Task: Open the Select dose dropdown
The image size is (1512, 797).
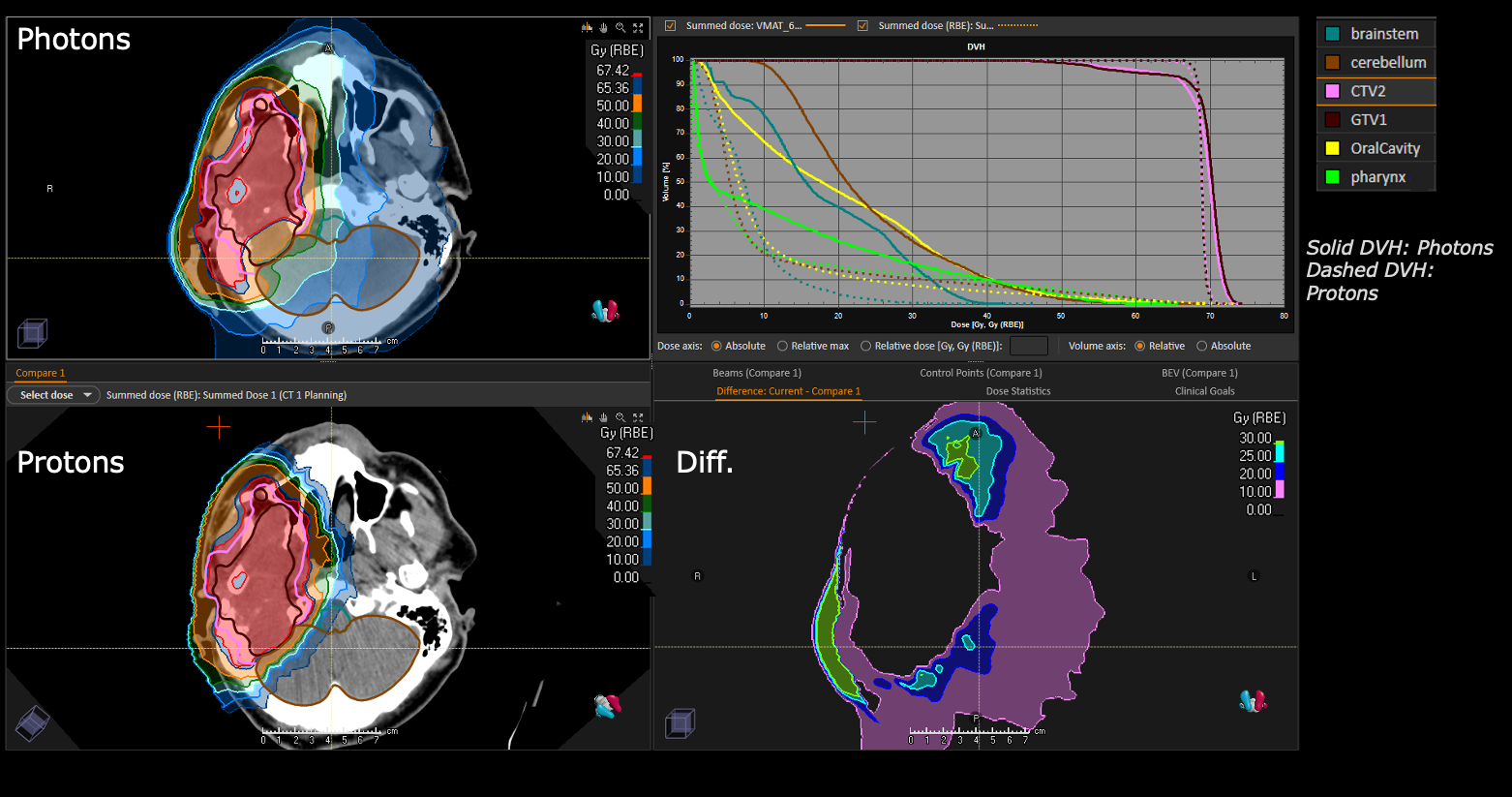Action: 53,395
